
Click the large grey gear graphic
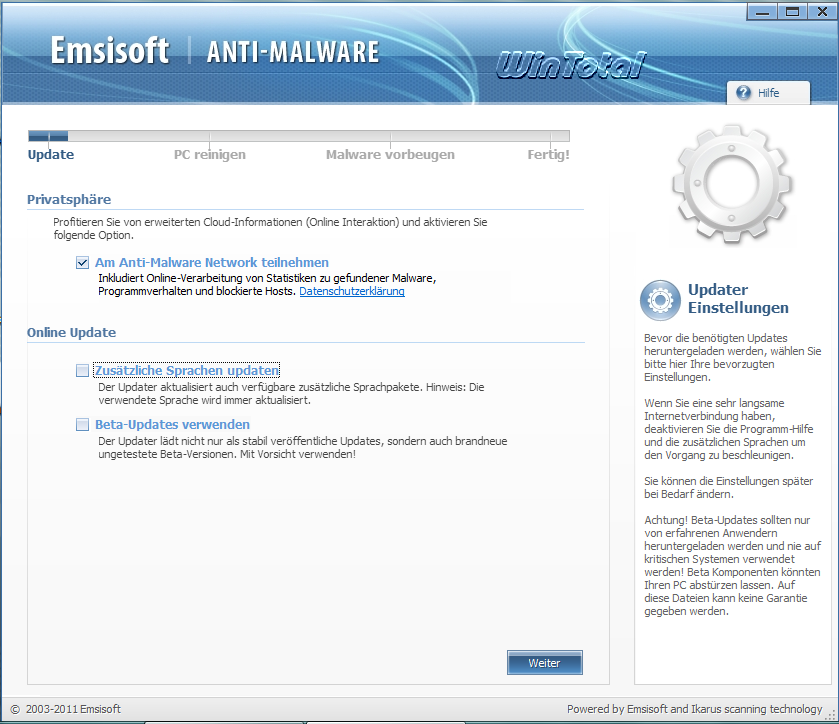pyautogui.click(x=731, y=183)
